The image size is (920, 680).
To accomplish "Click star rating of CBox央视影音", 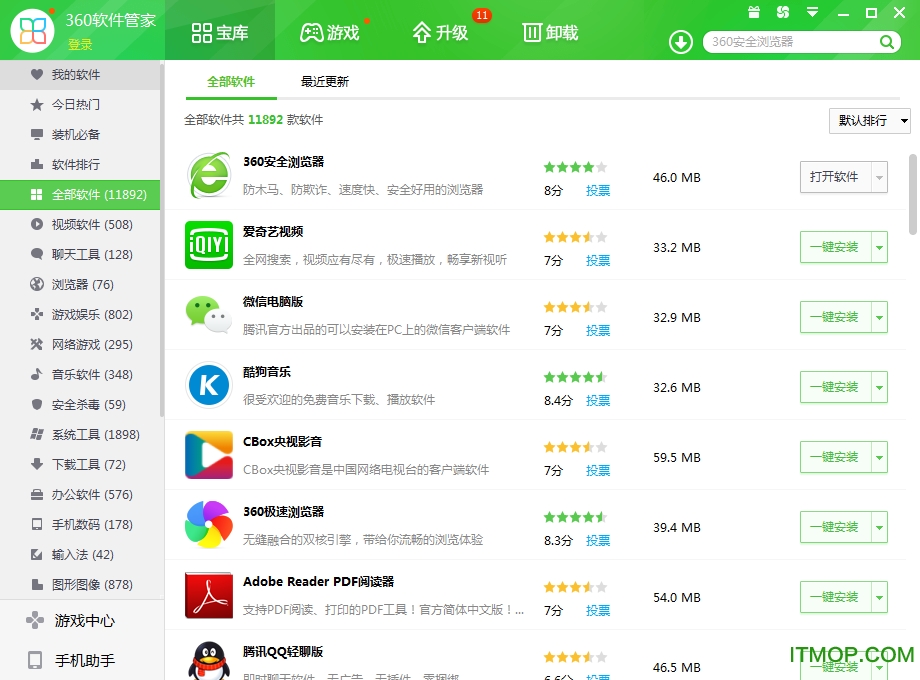I will (575, 447).
